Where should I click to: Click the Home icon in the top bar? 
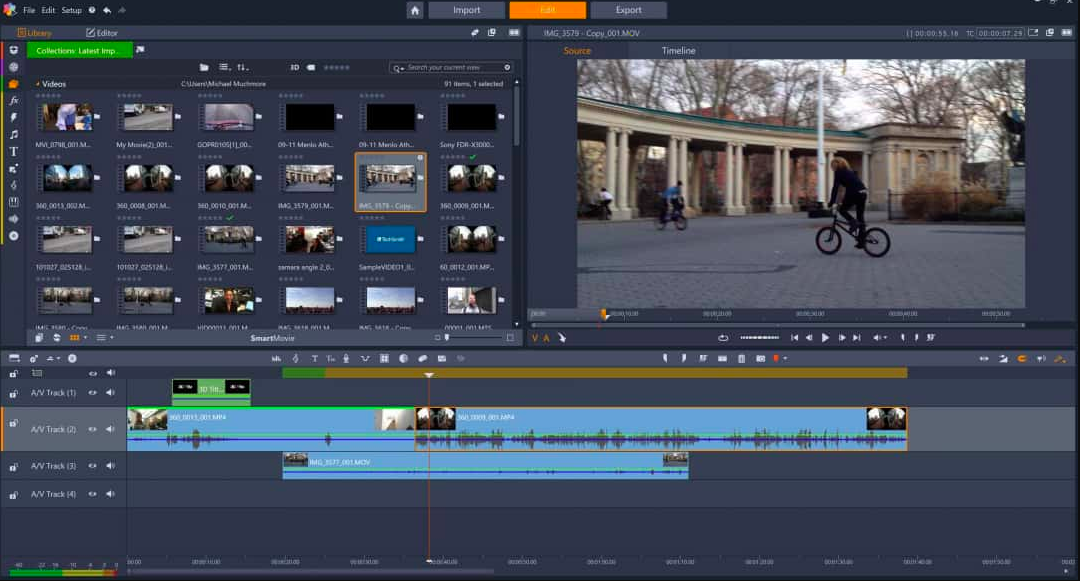[x=415, y=10]
